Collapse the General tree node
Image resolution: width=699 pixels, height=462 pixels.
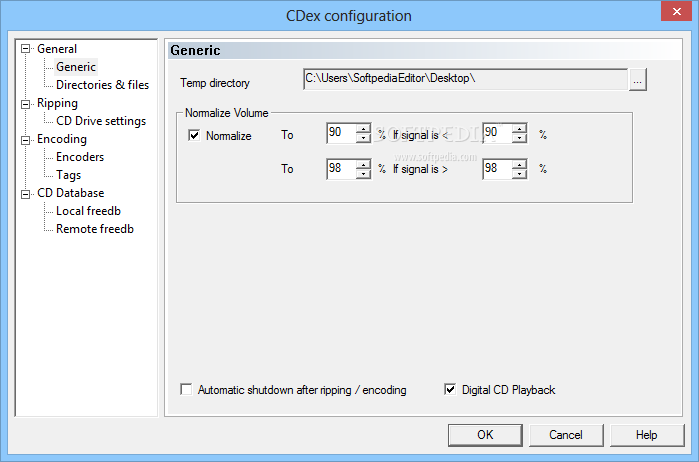tap(25, 49)
